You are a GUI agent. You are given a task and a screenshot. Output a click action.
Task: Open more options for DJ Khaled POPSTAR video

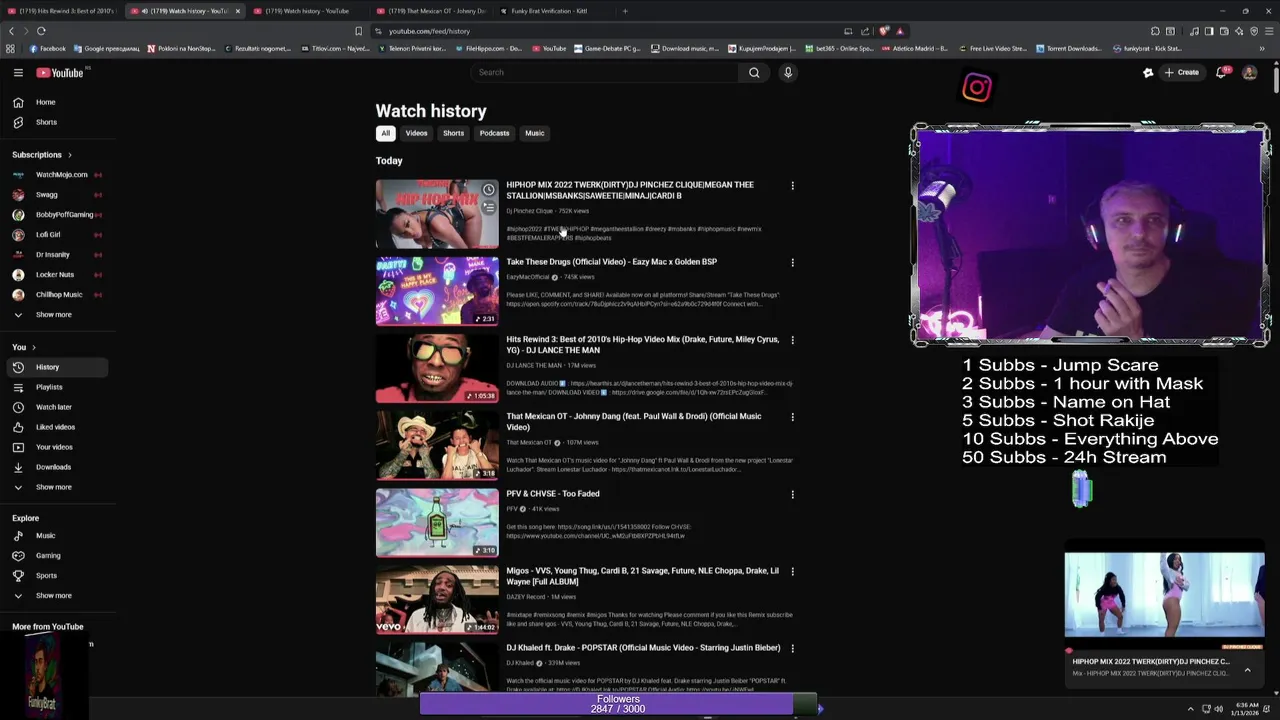click(792, 649)
